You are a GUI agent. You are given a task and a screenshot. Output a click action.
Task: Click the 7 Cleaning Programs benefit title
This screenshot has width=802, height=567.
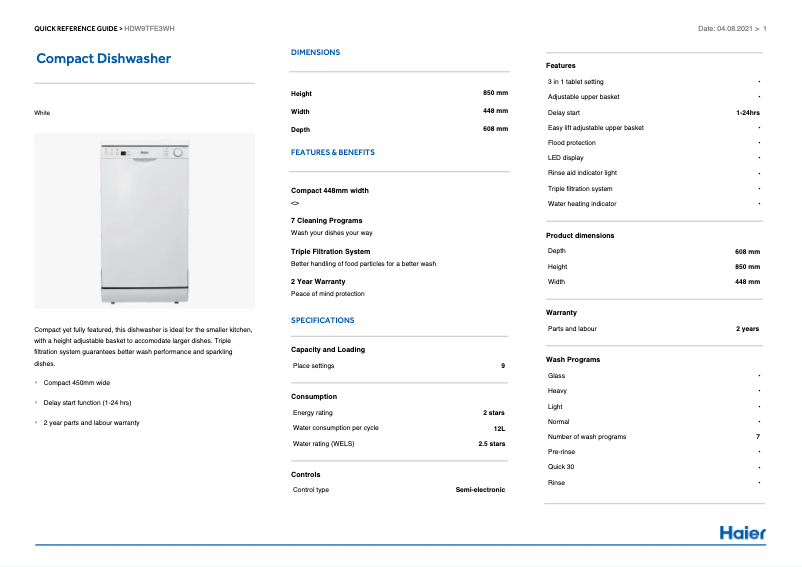click(x=326, y=220)
